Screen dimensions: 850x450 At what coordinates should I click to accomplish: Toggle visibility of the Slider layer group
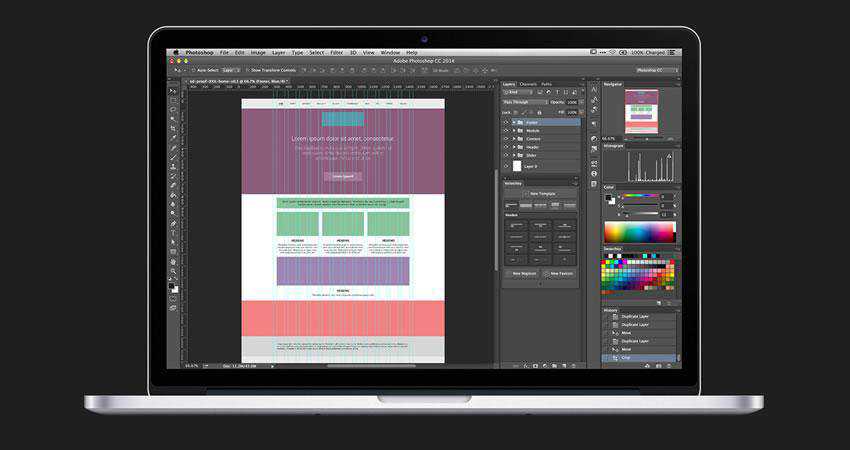coord(506,155)
